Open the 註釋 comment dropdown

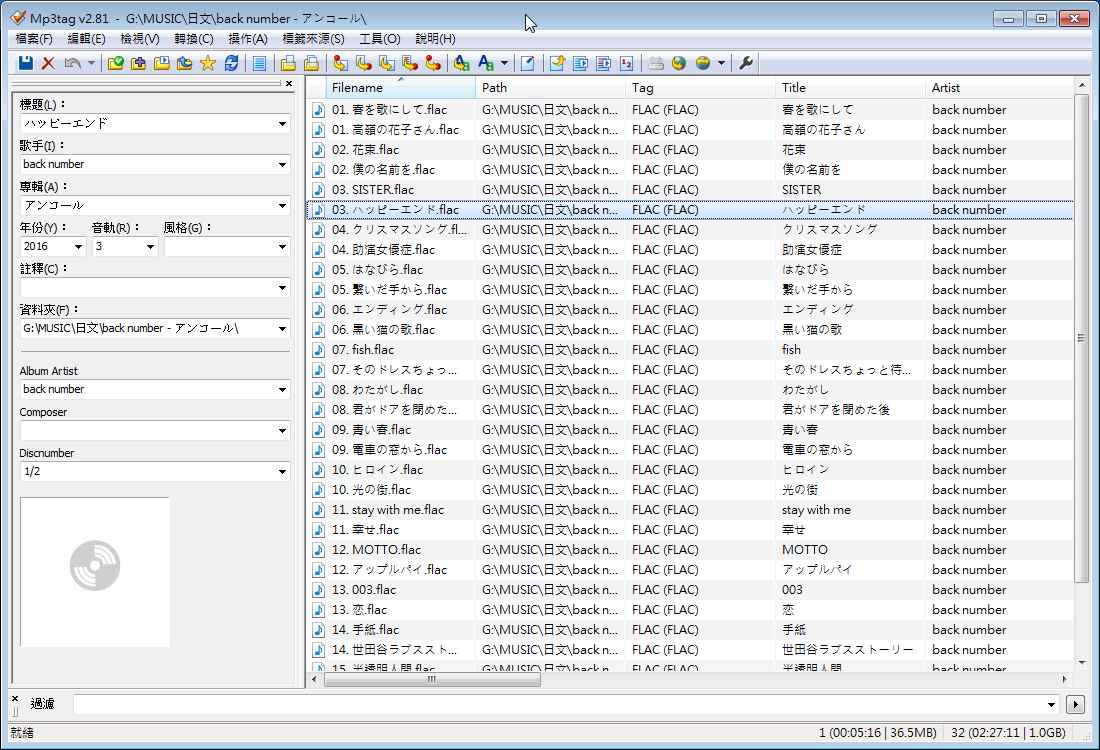pyautogui.click(x=282, y=288)
